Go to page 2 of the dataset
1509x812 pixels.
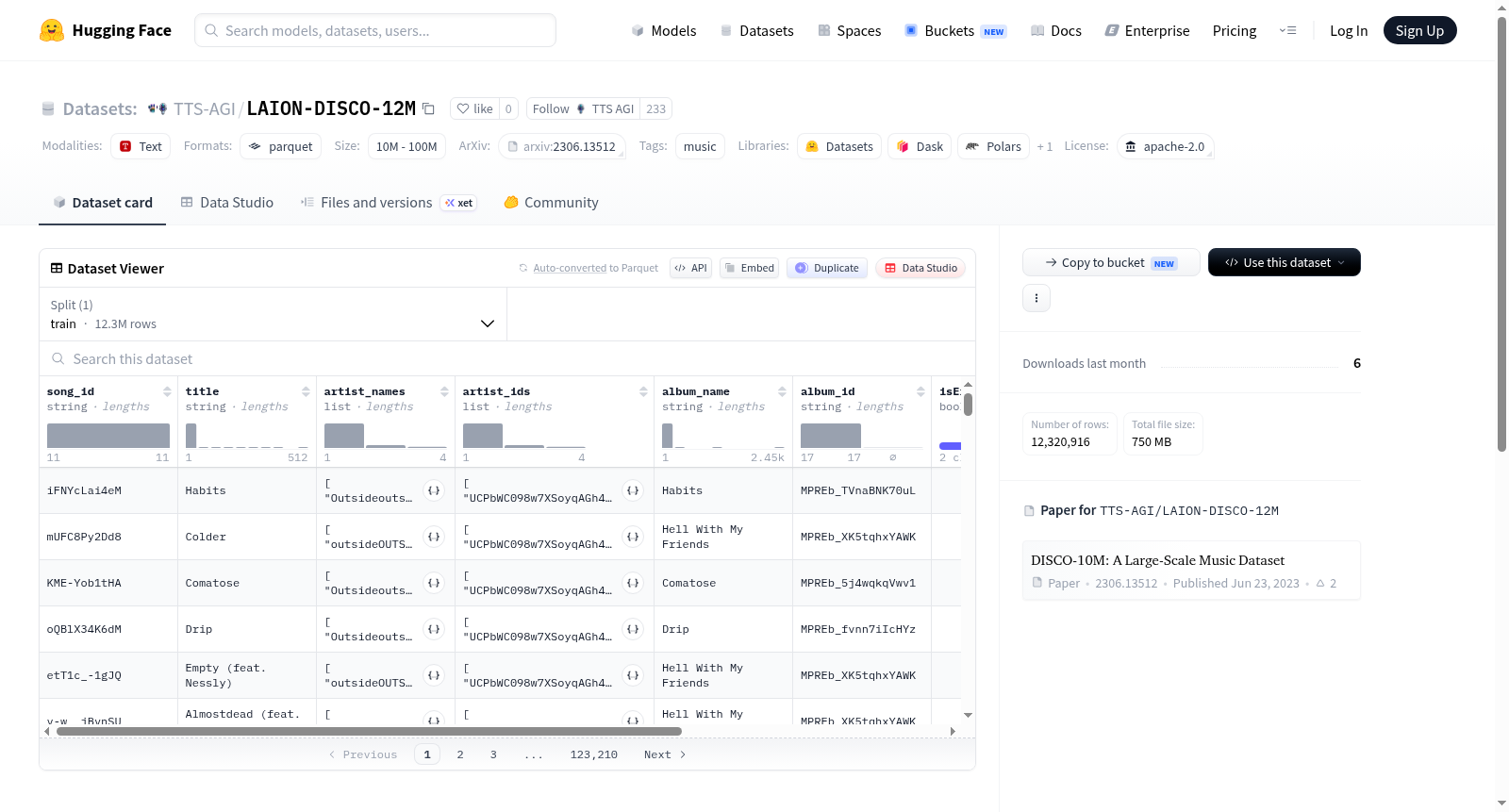pyautogui.click(x=460, y=754)
